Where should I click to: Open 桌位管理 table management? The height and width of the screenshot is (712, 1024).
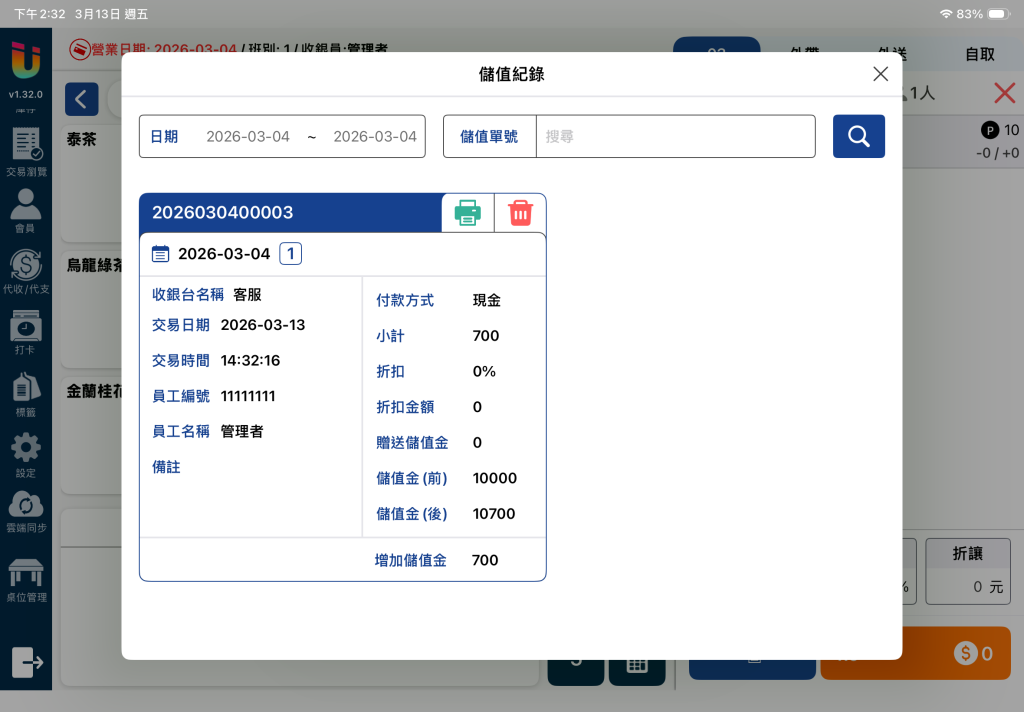coord(26,580)
